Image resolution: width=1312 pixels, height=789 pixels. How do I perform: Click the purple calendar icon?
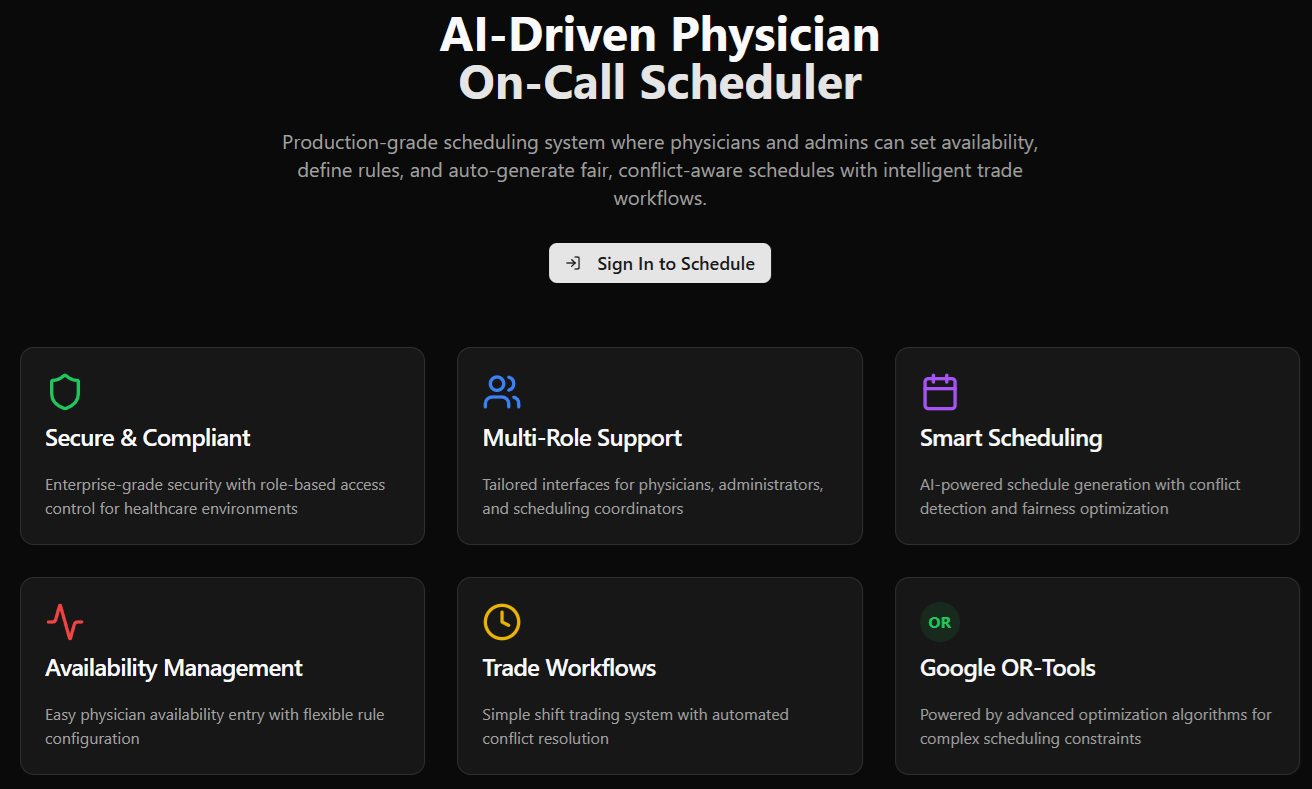pyautogui.click(x=939, y=392)
